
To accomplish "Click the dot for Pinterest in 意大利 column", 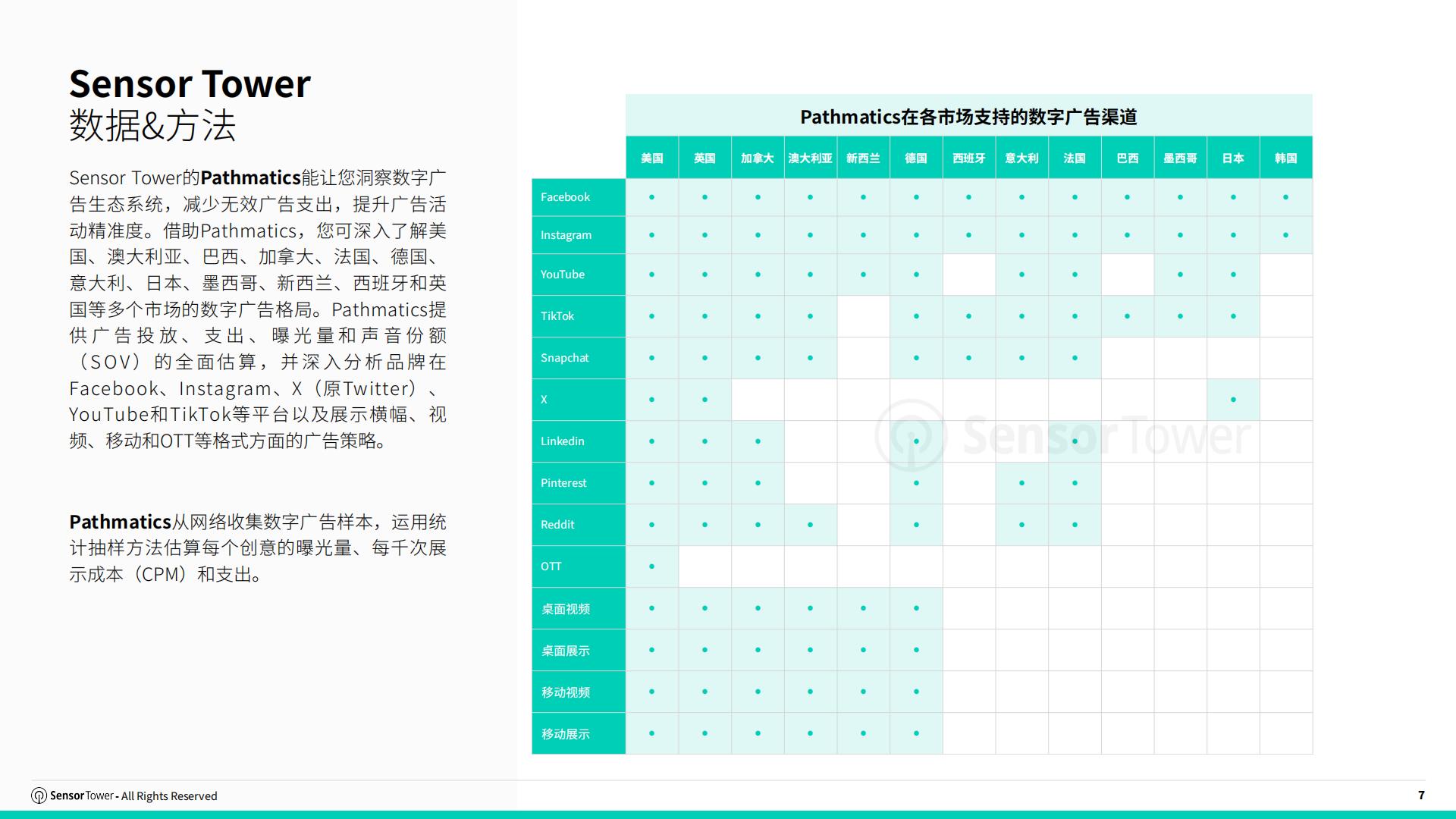I will click(x=1021, y=483).
